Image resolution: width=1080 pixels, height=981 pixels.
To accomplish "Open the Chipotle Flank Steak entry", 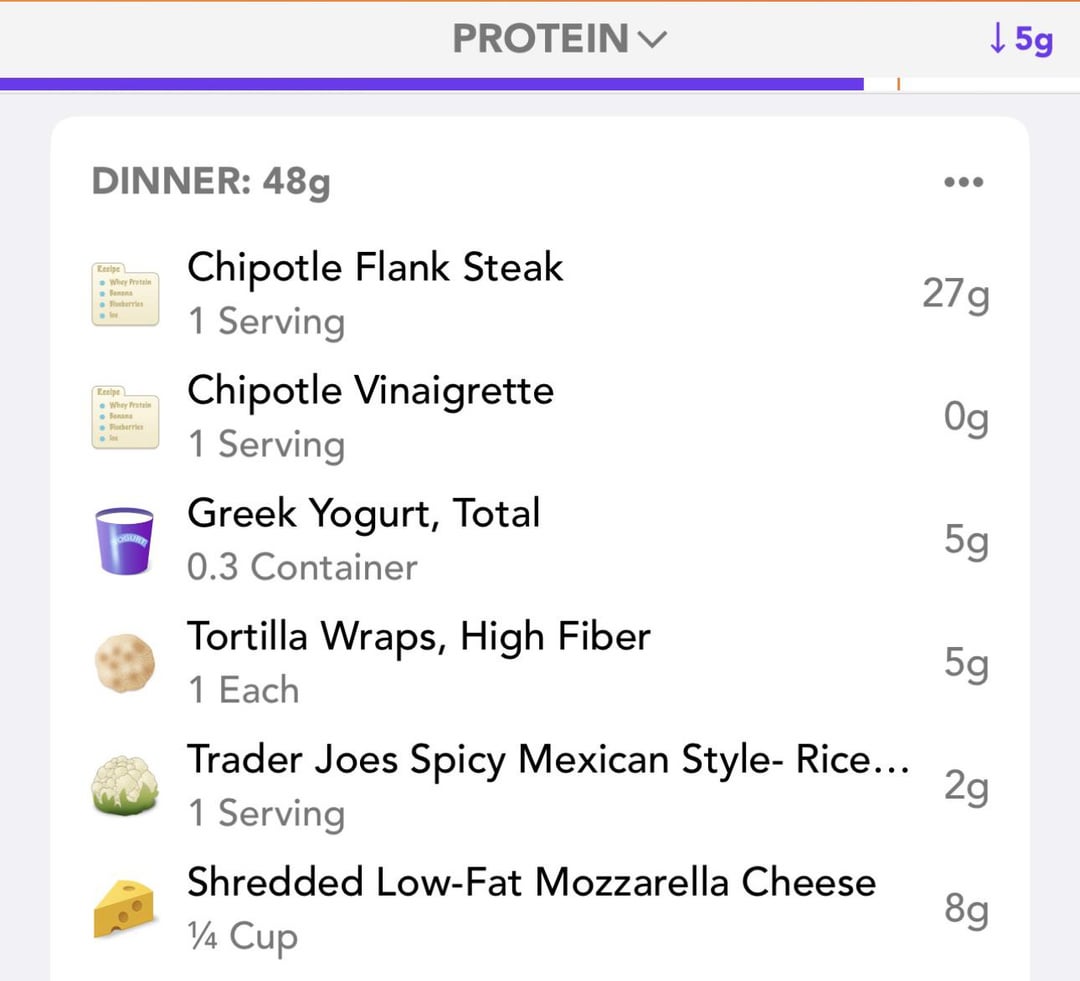I will coord(540,294).
